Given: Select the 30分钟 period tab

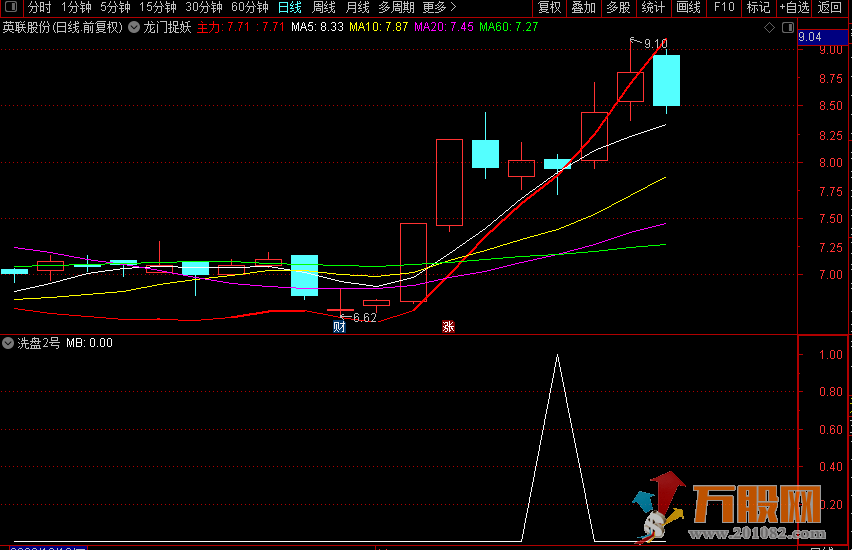Looking at the screenshot, I should tap(204, 7).
